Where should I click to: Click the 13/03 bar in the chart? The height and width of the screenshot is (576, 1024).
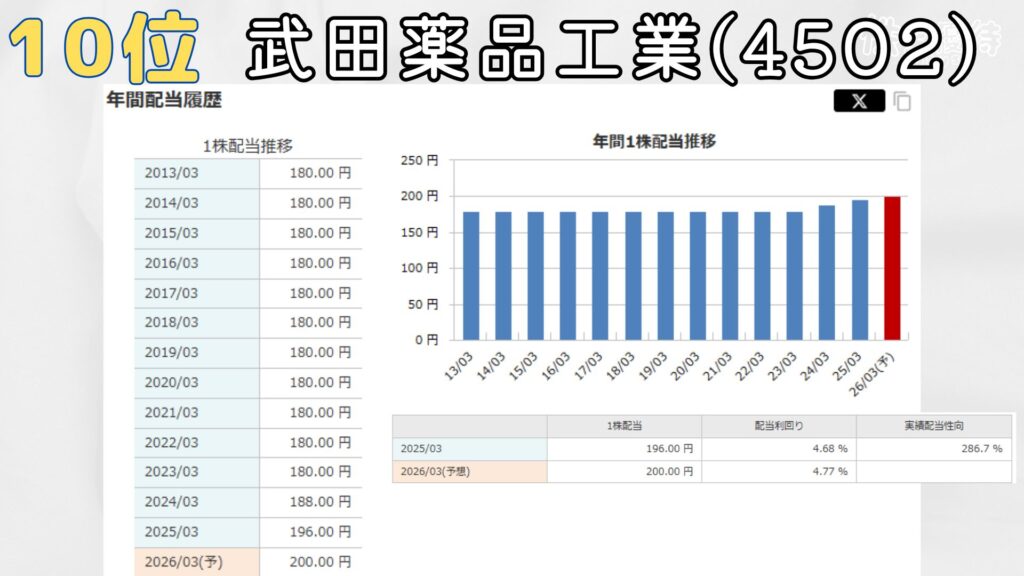click(x=471, y=275)
